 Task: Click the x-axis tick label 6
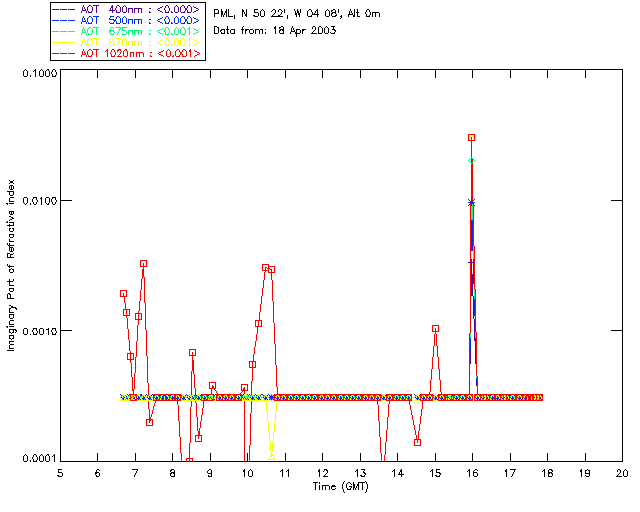98,473
